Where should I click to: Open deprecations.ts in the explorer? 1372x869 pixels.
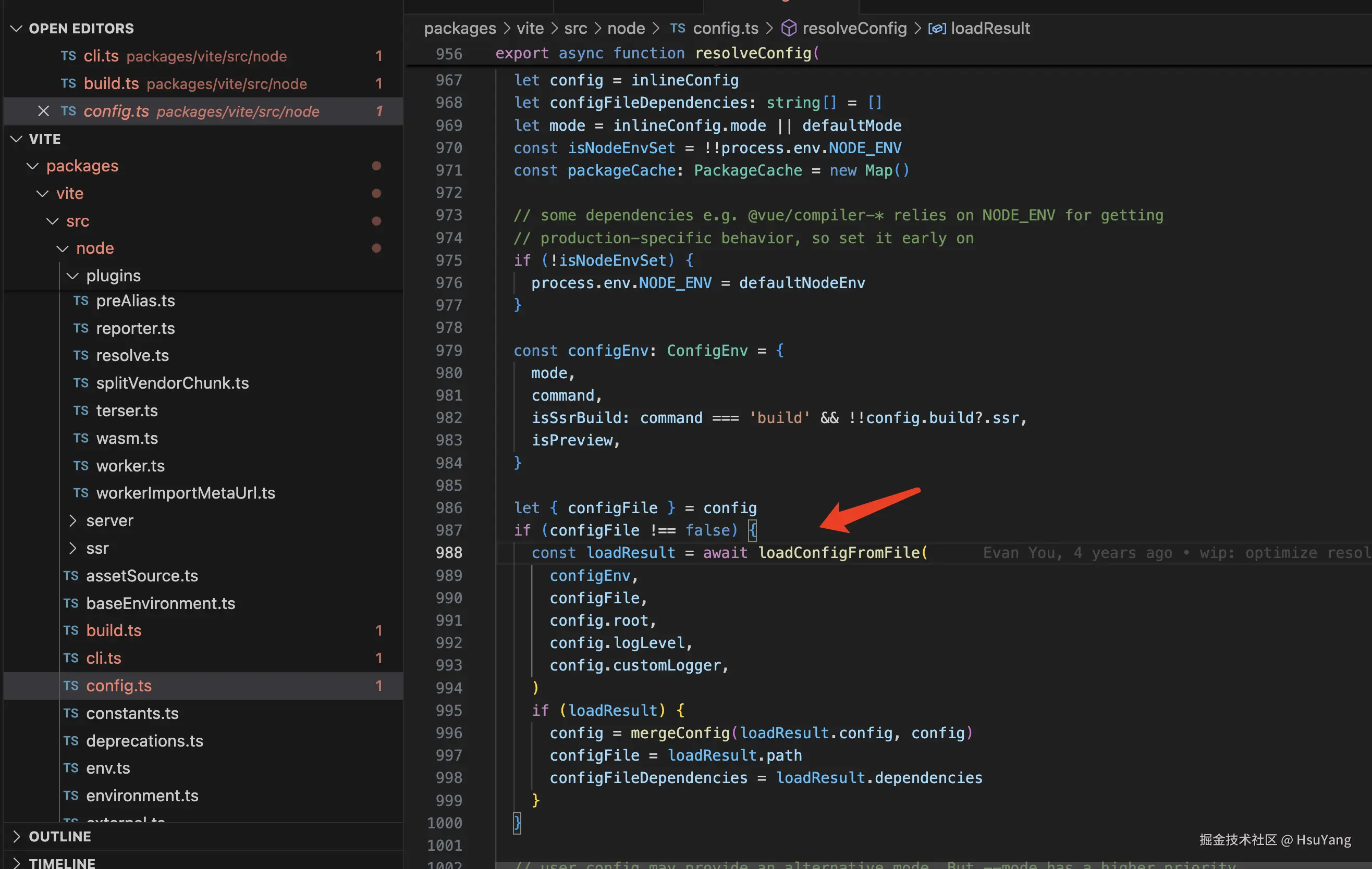click(144, 741)
